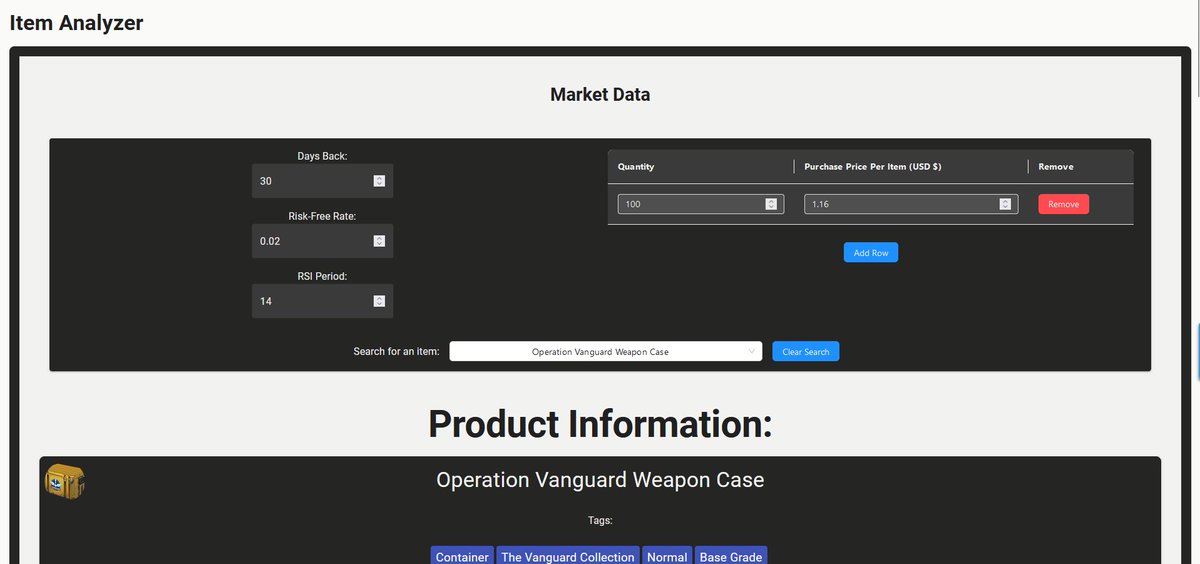The width and height of the screenshot is (1200, 564).
Task: Click the Days Back spinner control
Action: pyautogui.click(x=379, y=181)
